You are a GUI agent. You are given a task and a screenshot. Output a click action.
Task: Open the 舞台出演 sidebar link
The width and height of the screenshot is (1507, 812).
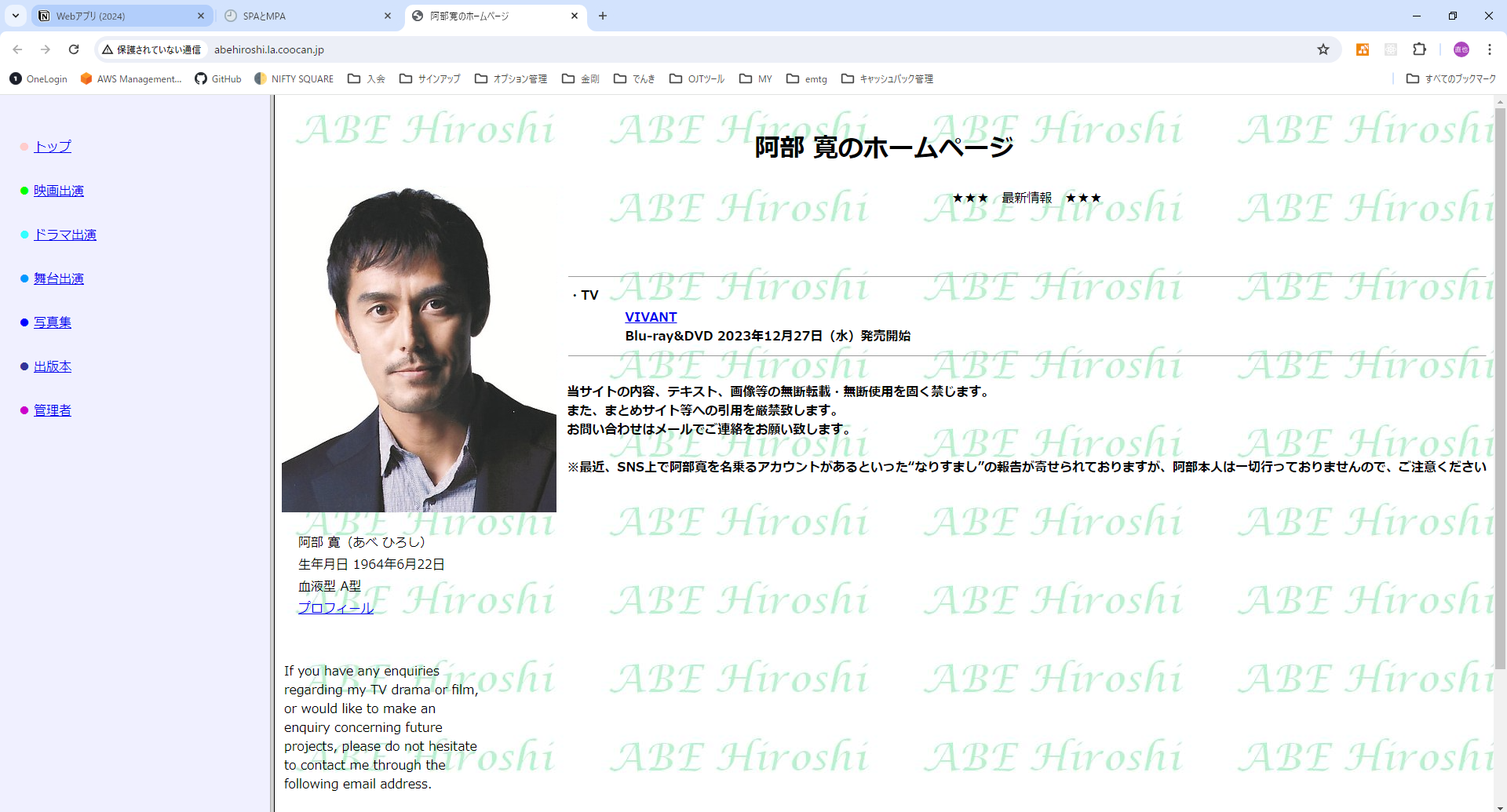point(59,279)
